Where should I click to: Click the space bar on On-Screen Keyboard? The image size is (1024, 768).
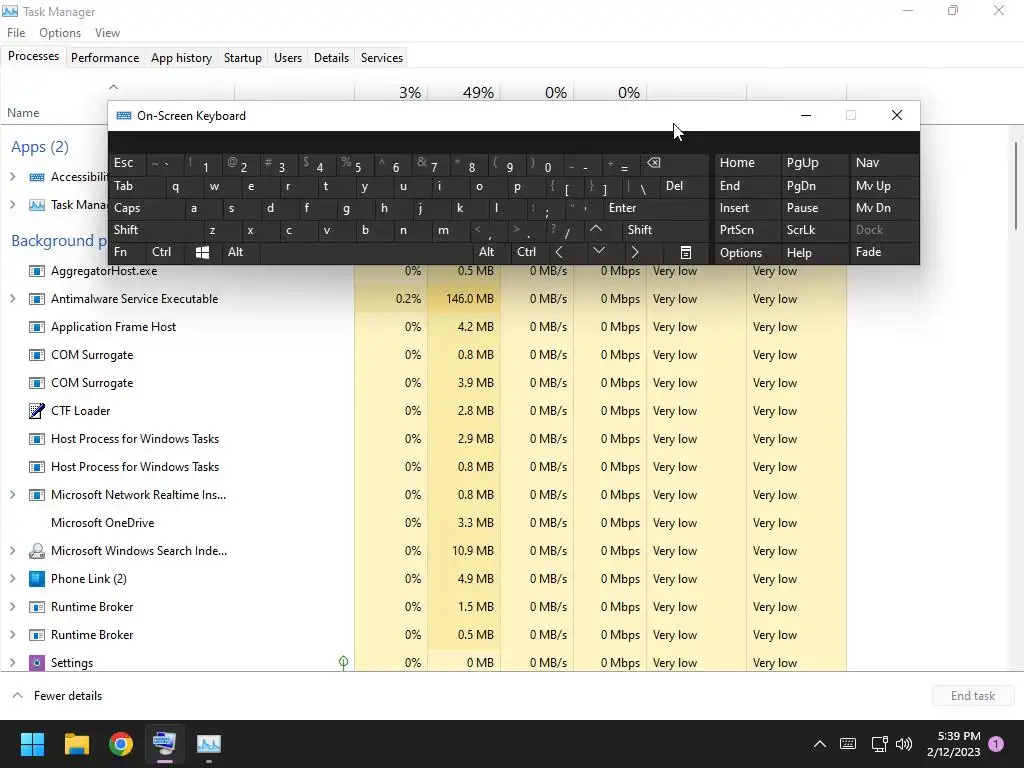(366, 252)
